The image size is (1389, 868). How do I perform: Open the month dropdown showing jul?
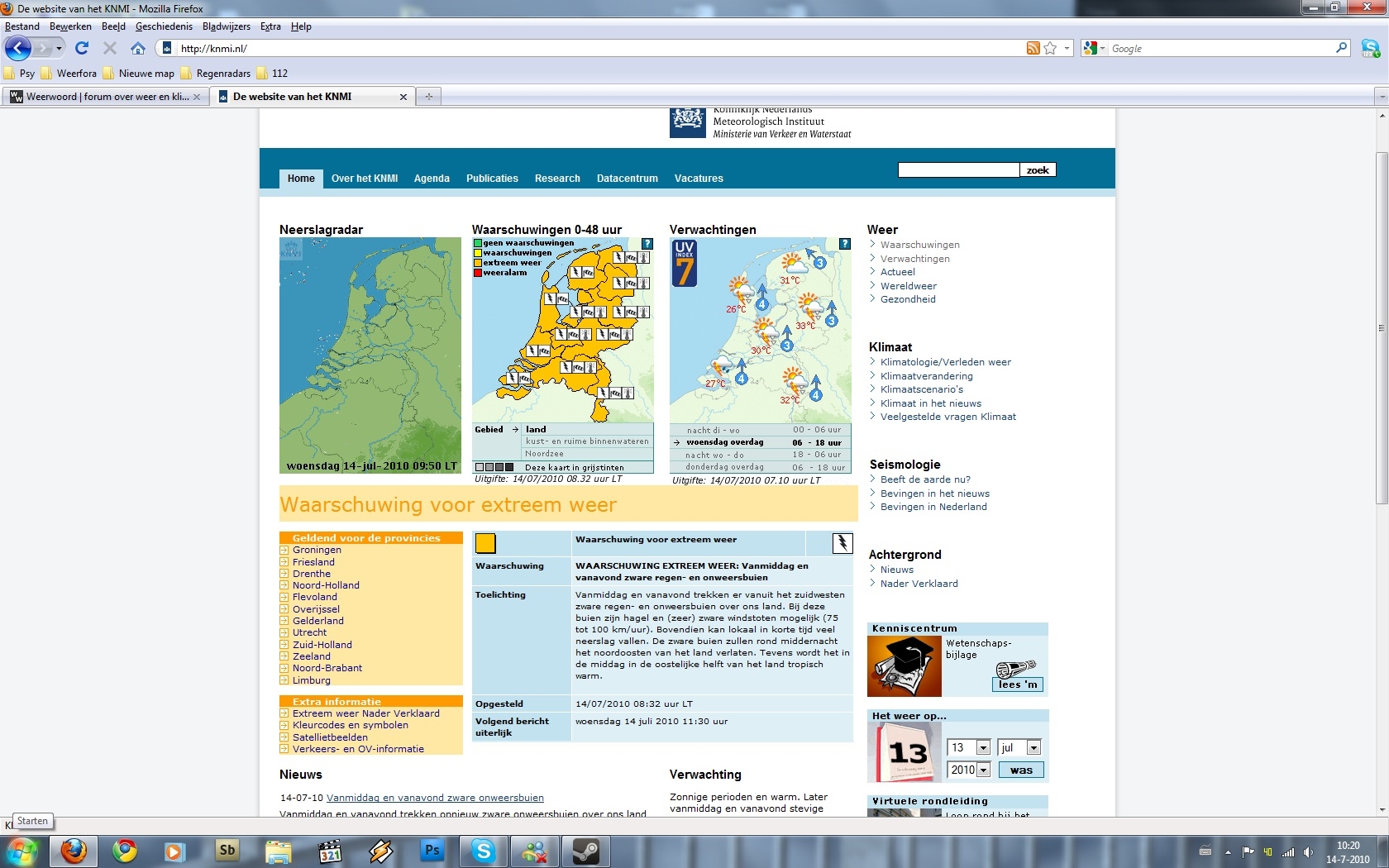[x=1033, y=747]
